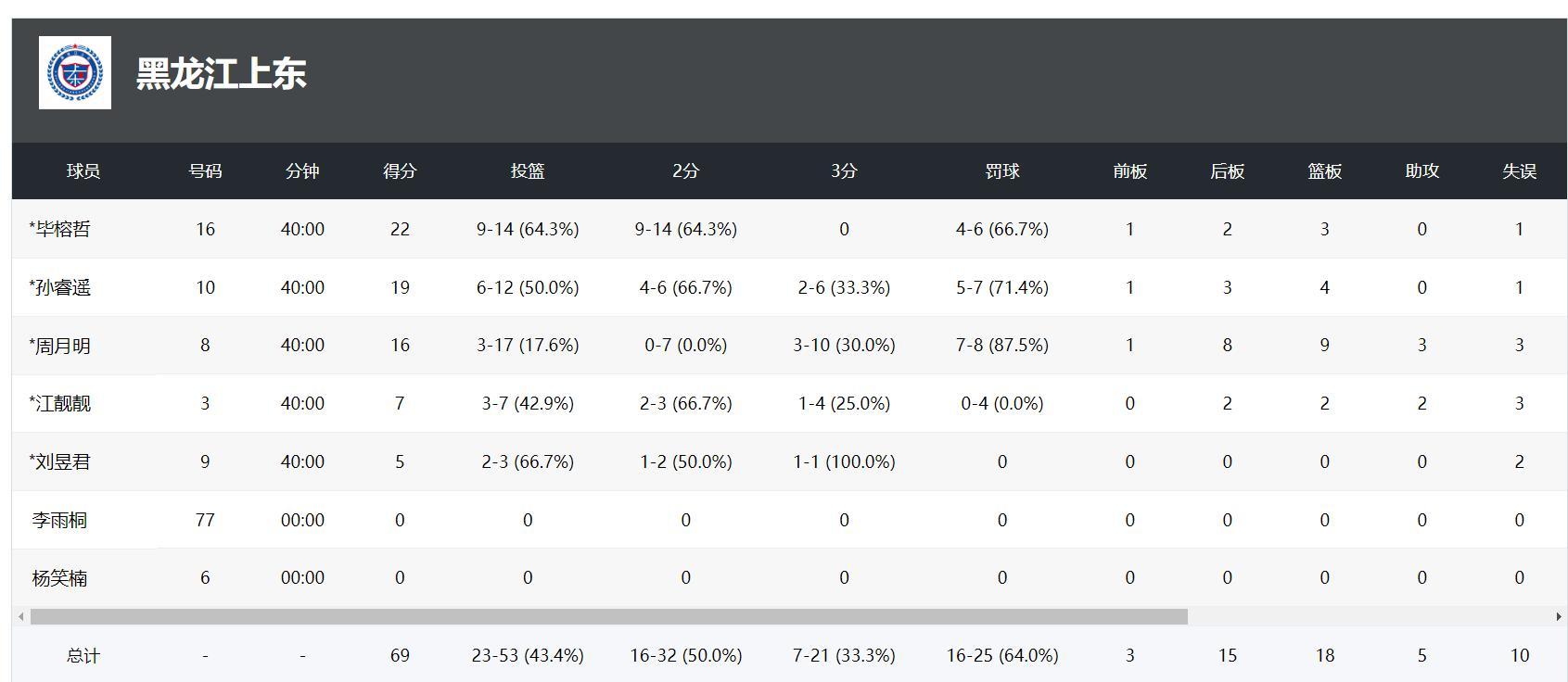Screen dimensions: 1568x682
Task: Click the left scrollbar arrow
Action: (20, 617)
